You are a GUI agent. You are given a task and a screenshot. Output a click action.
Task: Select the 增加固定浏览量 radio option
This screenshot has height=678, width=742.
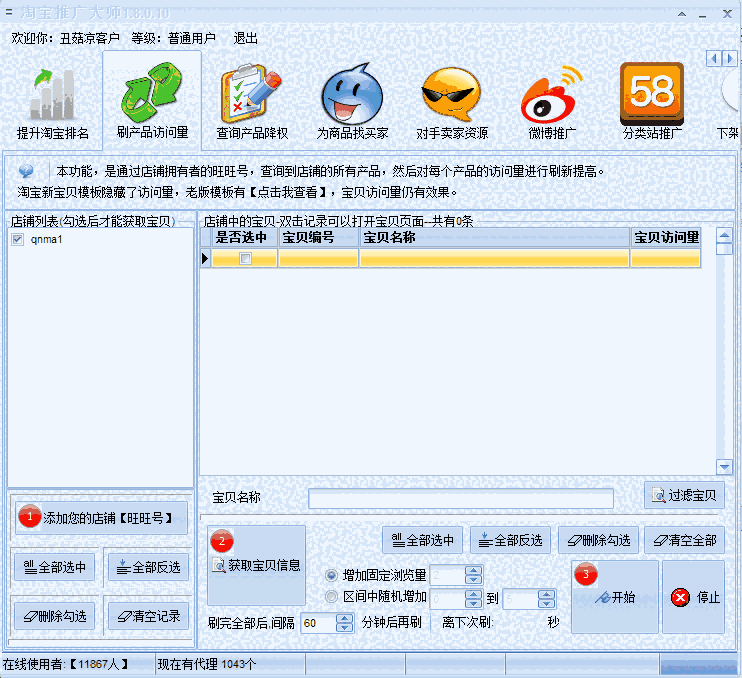(x=331, y=575)
